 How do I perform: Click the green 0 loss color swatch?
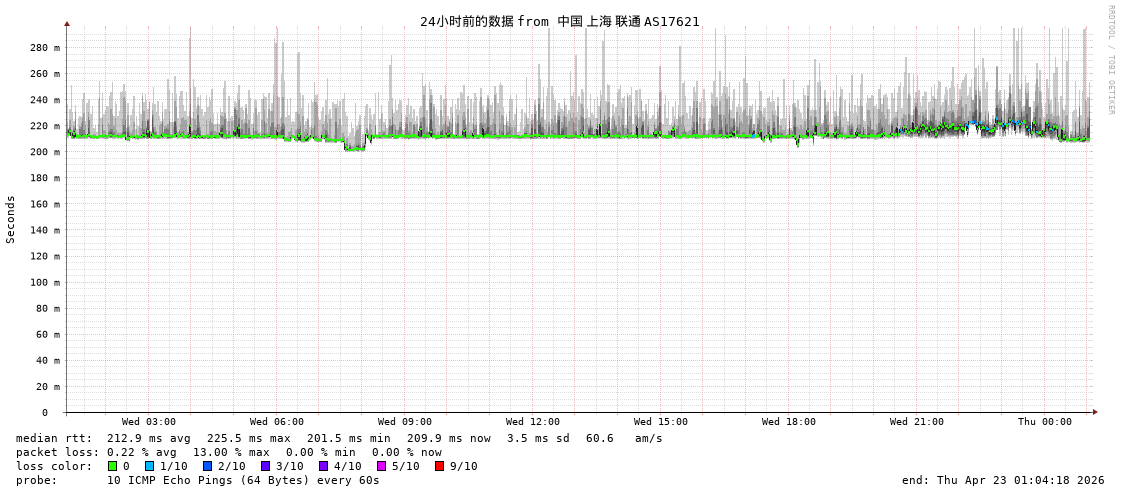tap(112, 466)
